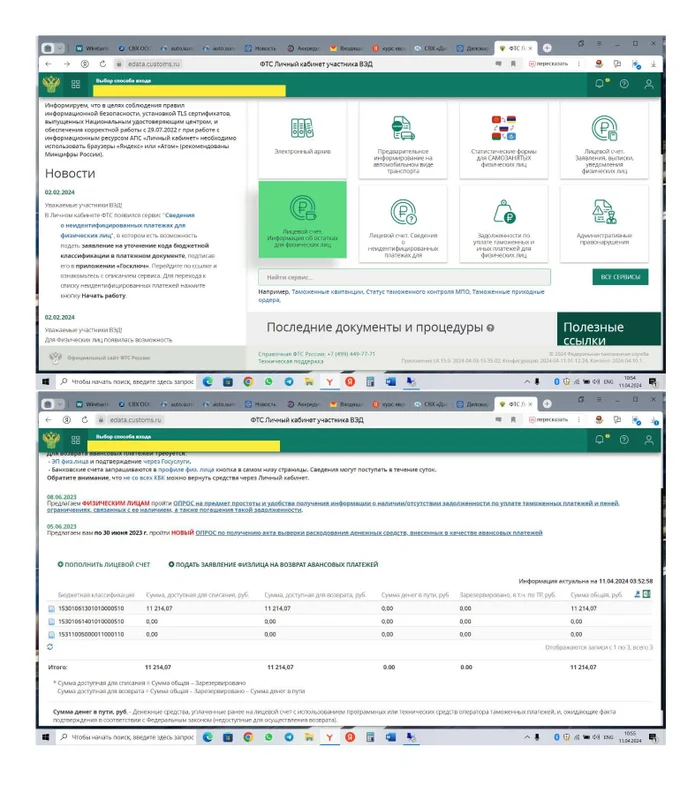Open the Электронный архив service tile
The height and width of the screenshot is (799, 680).
(x=302, y=136)
